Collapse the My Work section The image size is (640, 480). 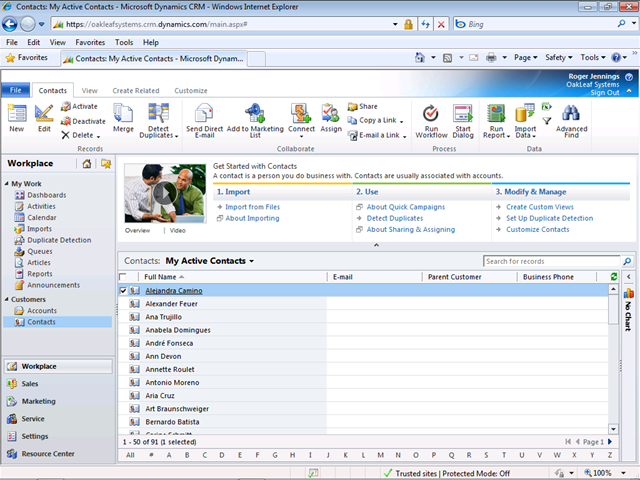coord(6,184)
